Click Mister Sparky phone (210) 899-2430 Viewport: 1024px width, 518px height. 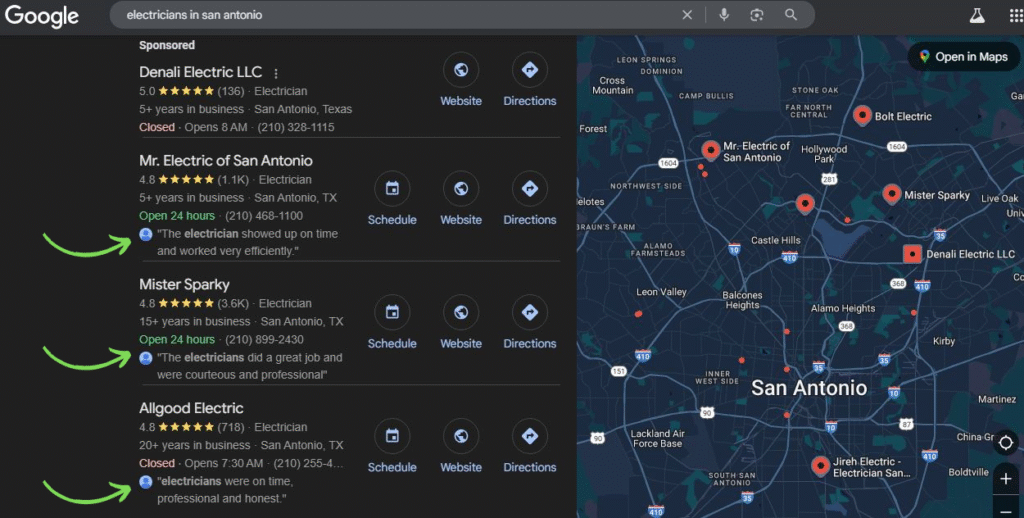[x=264, y=340]
